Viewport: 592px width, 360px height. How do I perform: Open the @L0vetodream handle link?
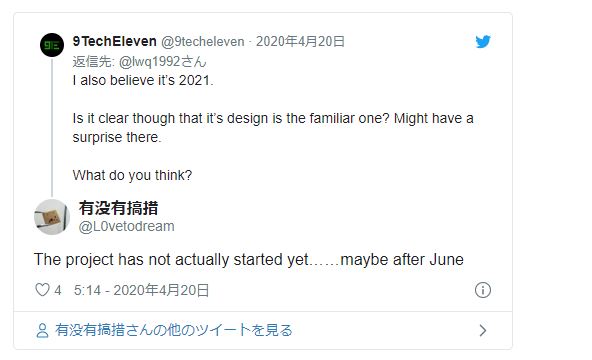[126, 226]
